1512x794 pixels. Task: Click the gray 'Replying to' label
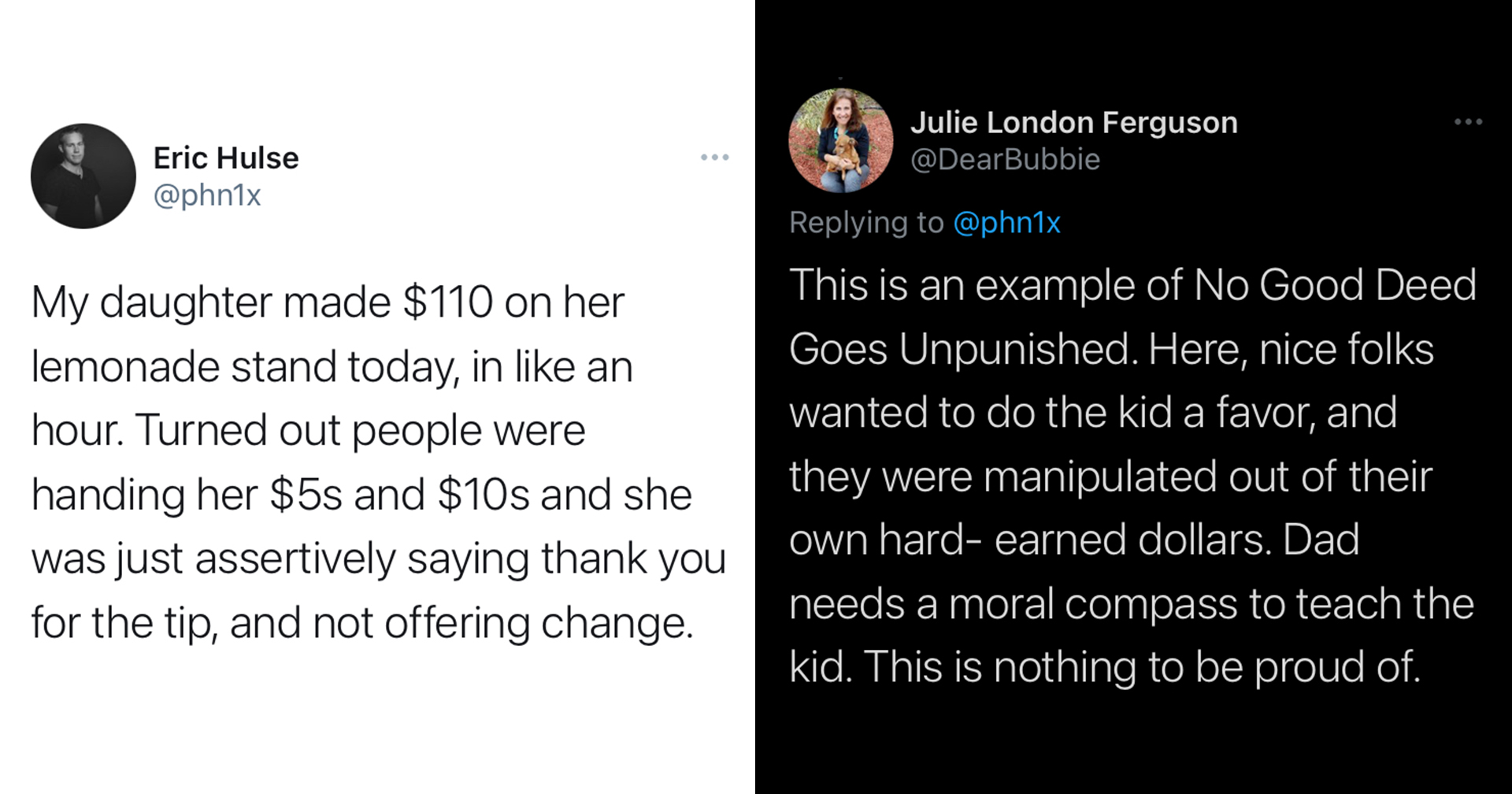(x=866, y=223)
